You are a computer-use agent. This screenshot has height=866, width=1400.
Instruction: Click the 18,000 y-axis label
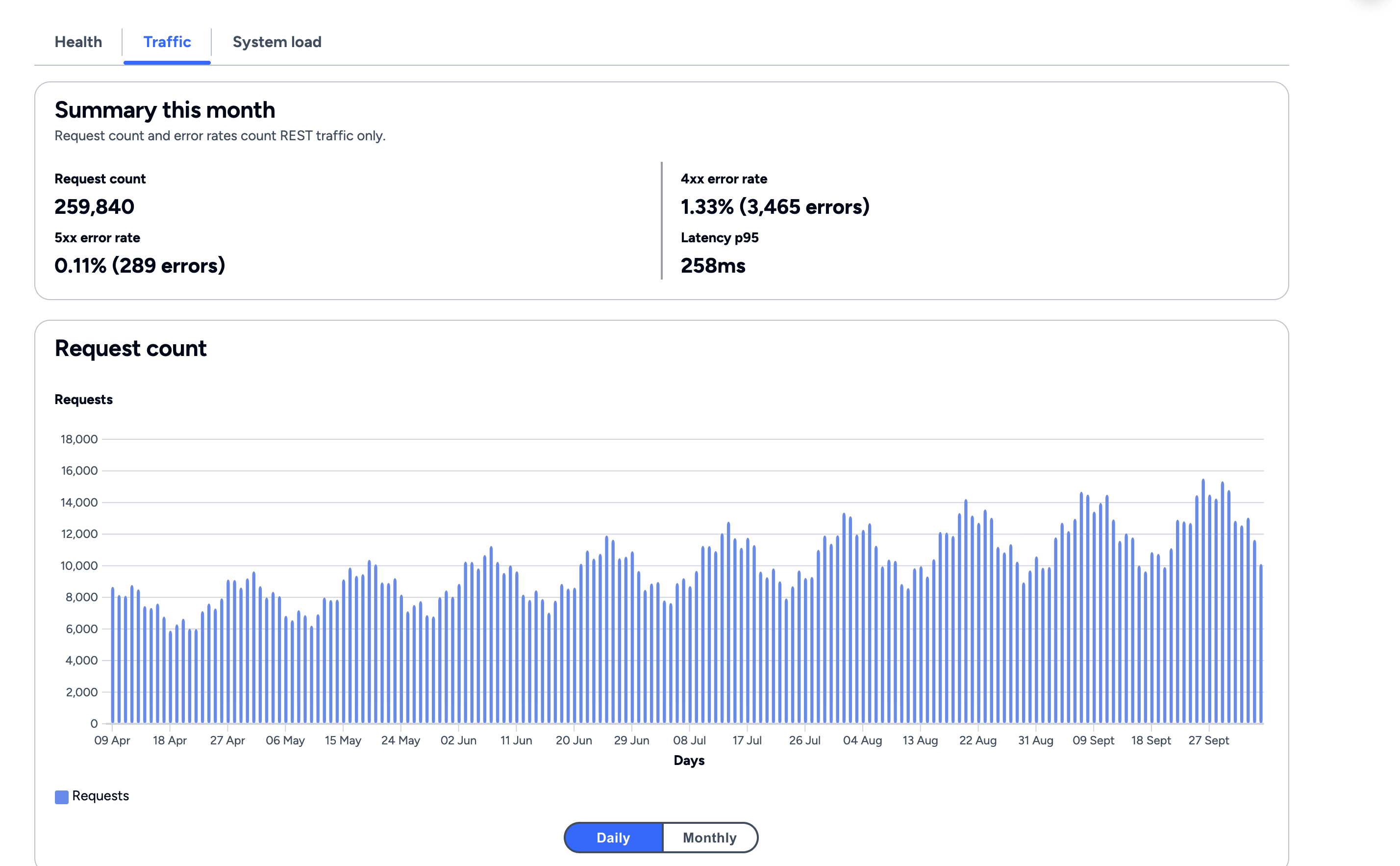79,439
